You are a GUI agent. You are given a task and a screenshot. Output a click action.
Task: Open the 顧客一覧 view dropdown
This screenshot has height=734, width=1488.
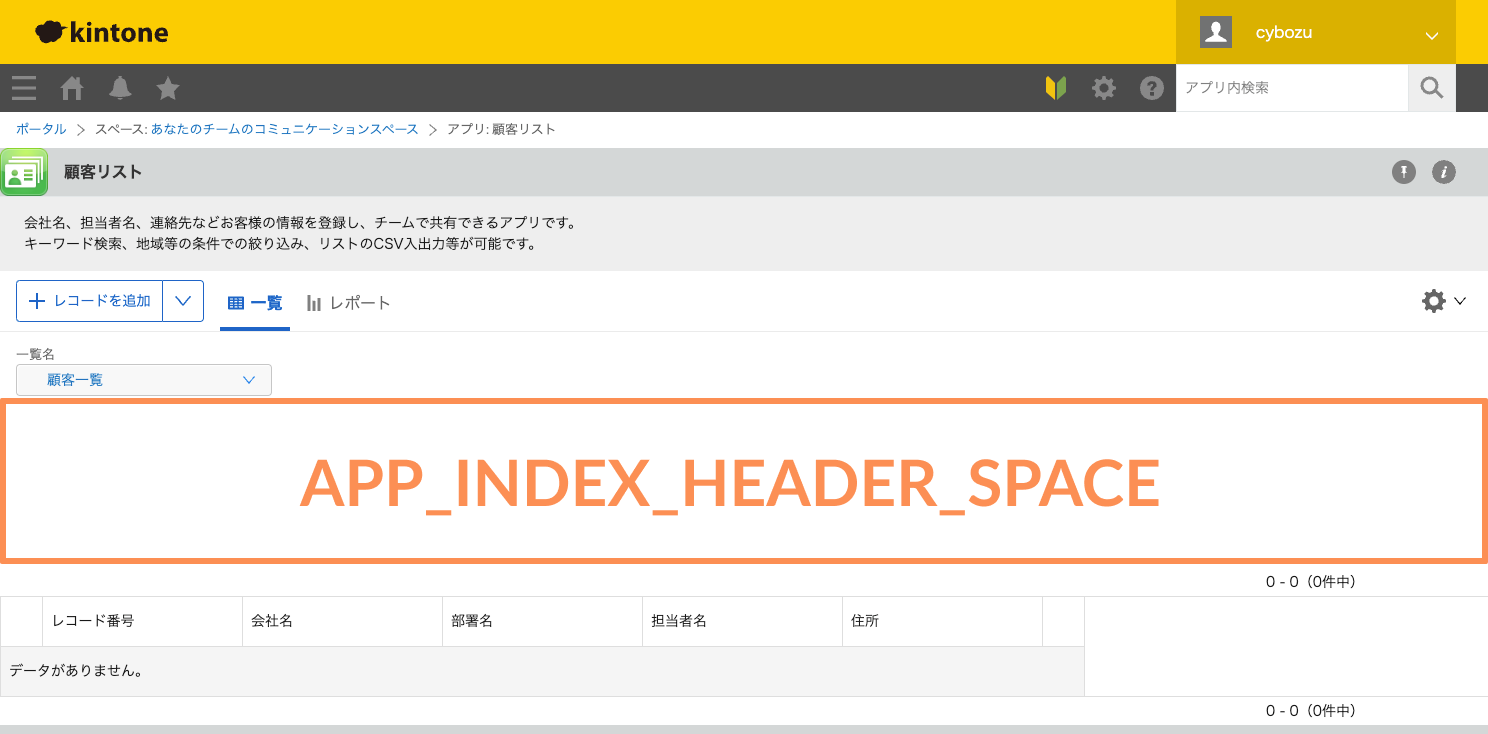[x=144, y=380]
